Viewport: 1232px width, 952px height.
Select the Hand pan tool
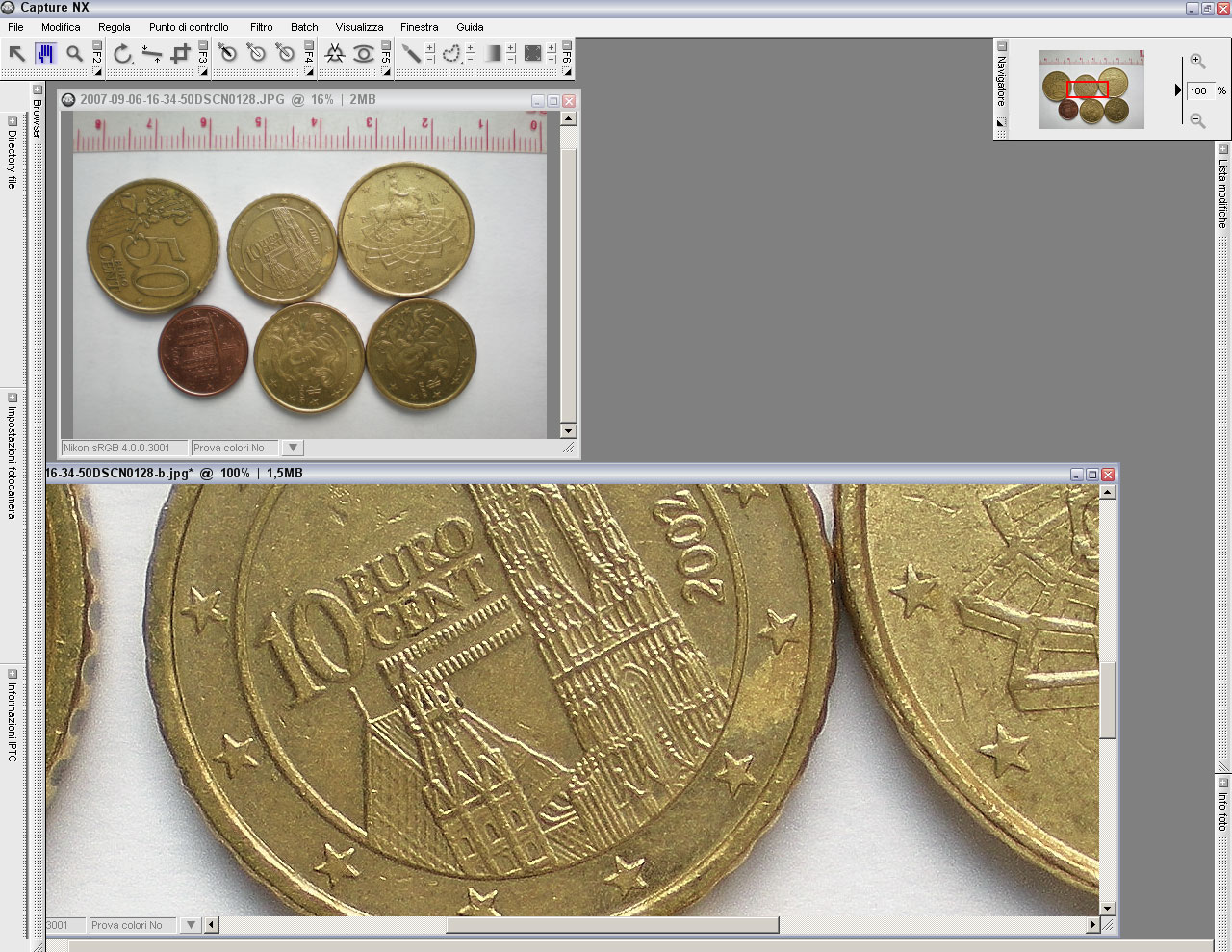(45, 54)
